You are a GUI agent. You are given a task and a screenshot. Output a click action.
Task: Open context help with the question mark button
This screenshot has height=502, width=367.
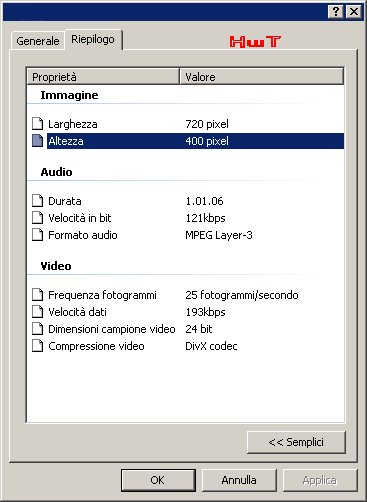pos(336,12)
